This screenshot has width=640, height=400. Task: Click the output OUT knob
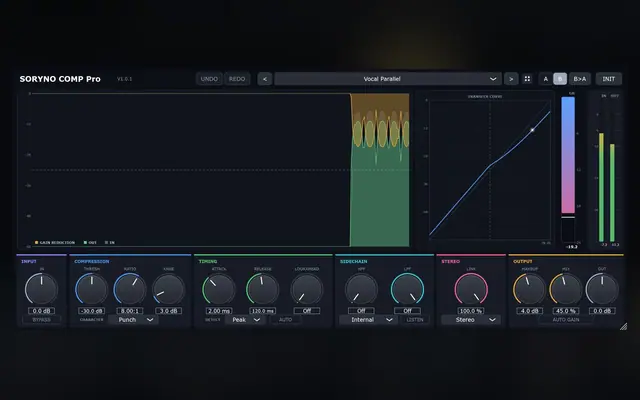602,289
